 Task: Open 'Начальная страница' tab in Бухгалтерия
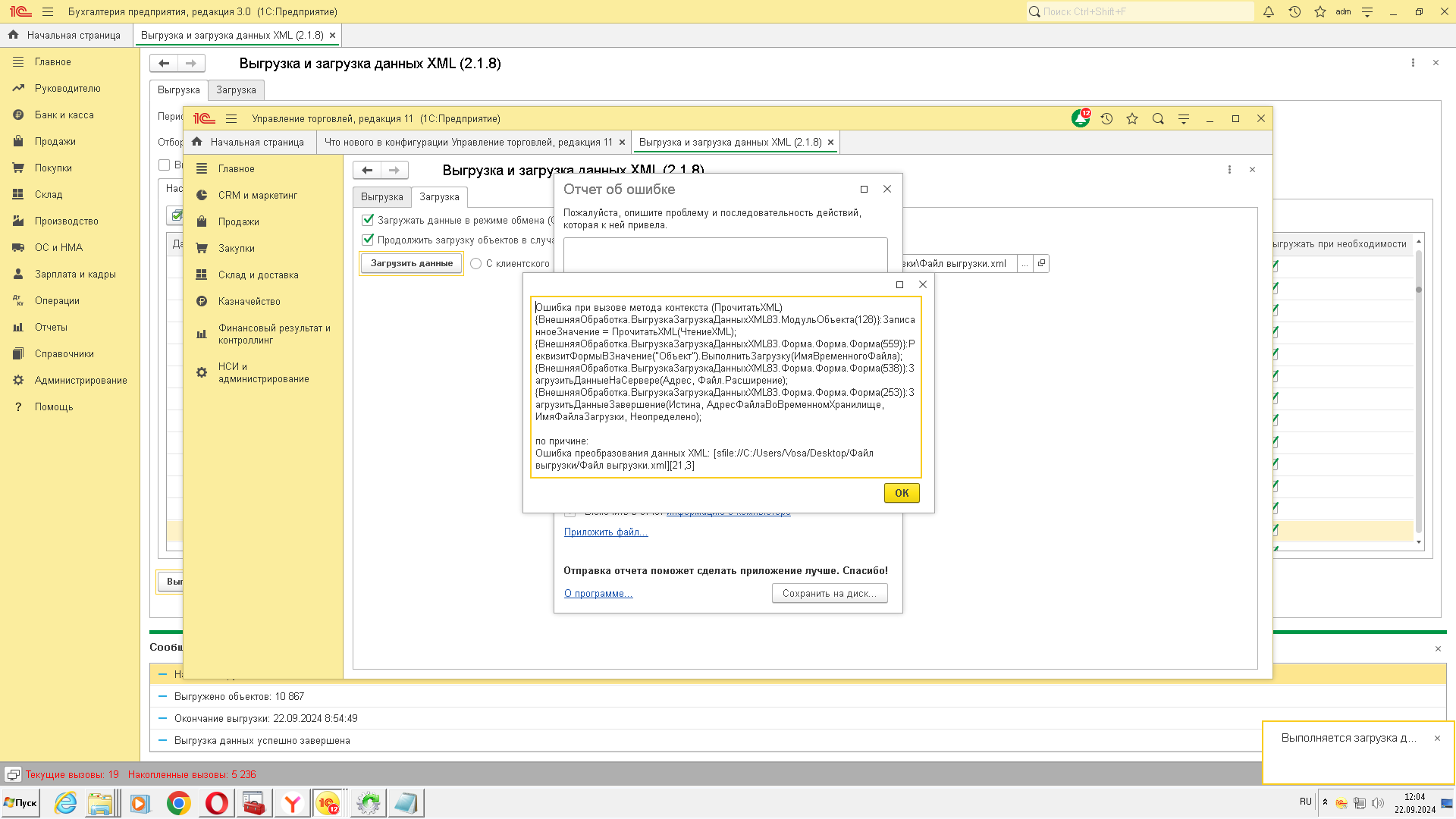[66, 35]
